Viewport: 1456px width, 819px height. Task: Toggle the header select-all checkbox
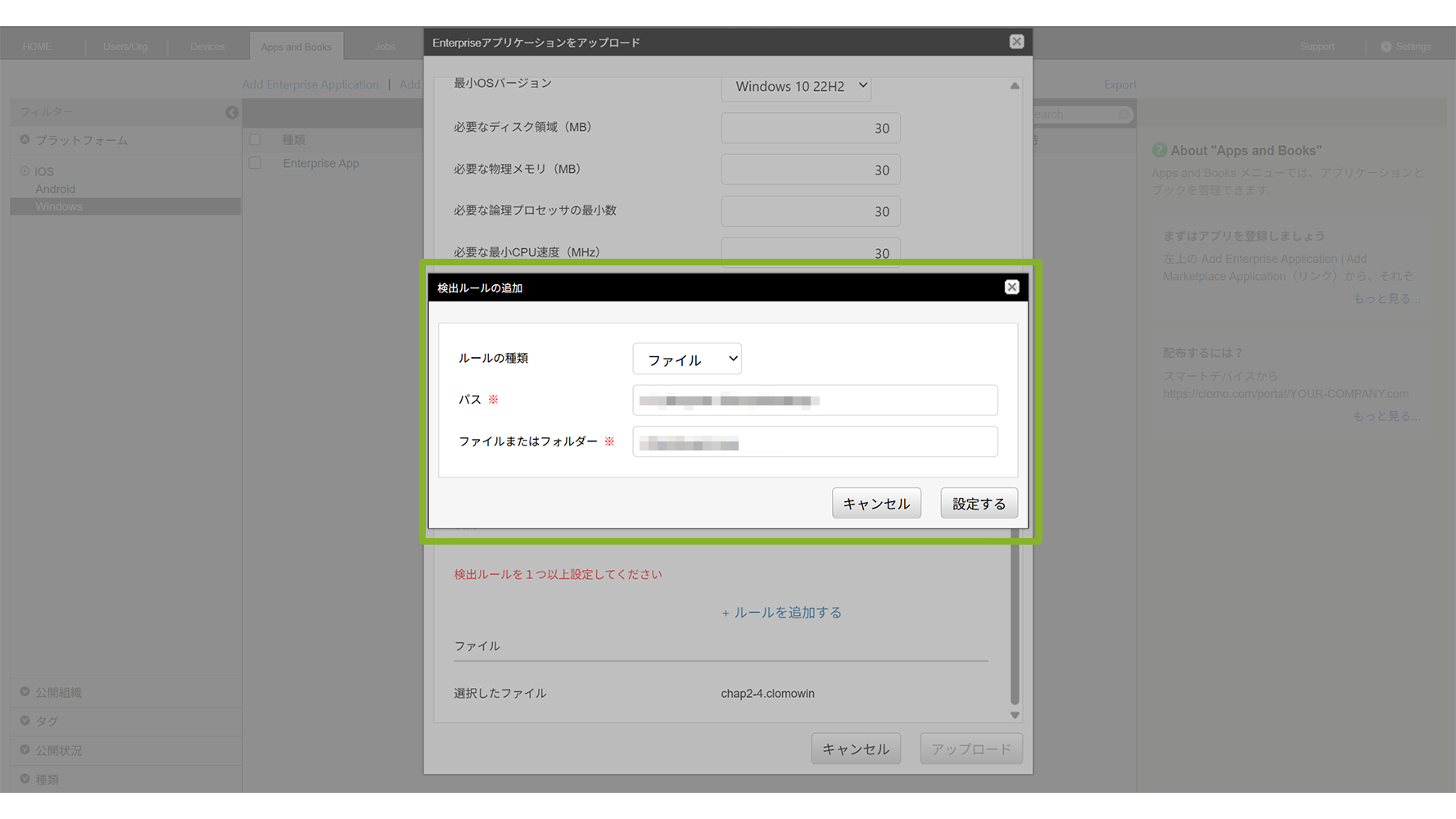pos(255,140)
